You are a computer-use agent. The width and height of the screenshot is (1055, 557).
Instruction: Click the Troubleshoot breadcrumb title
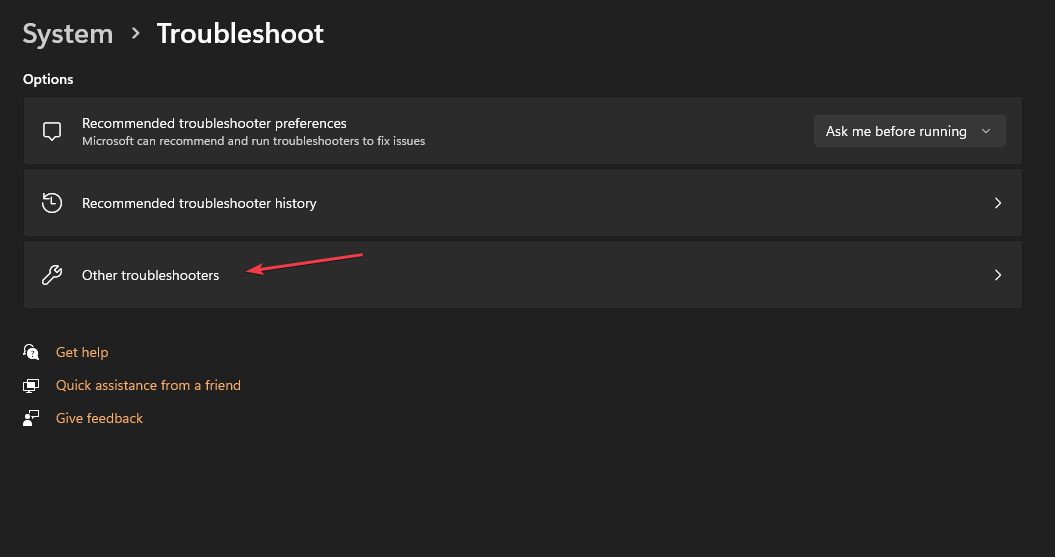[x=240, y=34]
